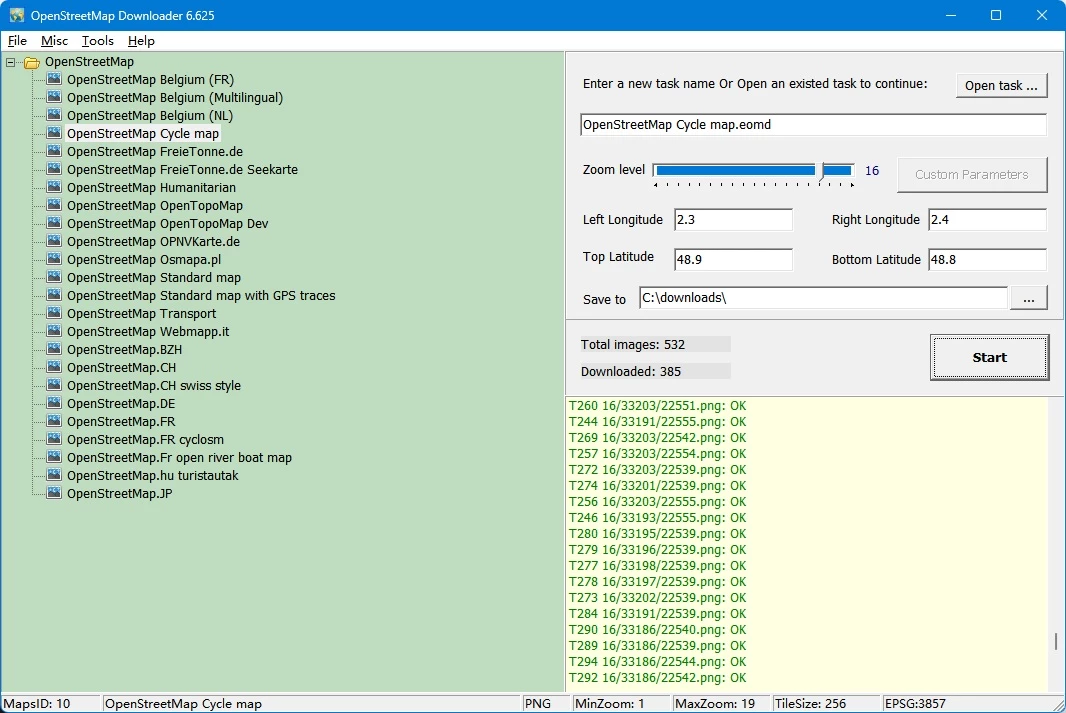The image size is (1066, 713).
Task: Collapse the OpenStreetMap root tree node
Action: [10, 62]
